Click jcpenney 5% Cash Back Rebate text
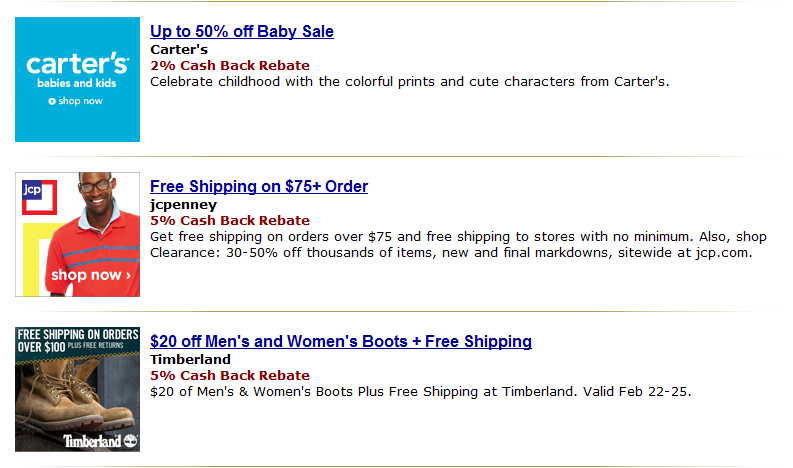 click(230, 221)
